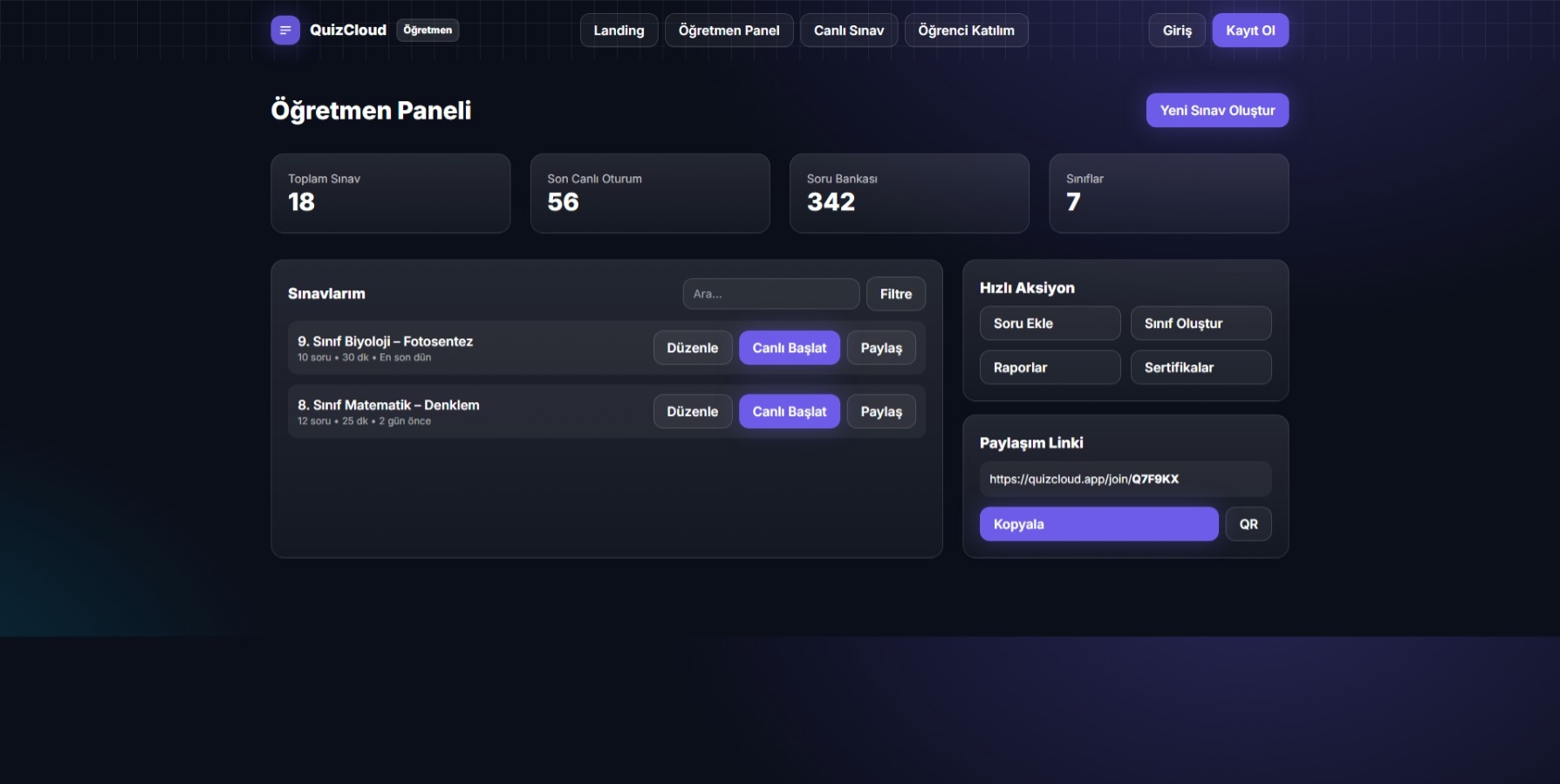1560x784 pixels.
Task: Focus the Ara search field
Action: [770, 294]
